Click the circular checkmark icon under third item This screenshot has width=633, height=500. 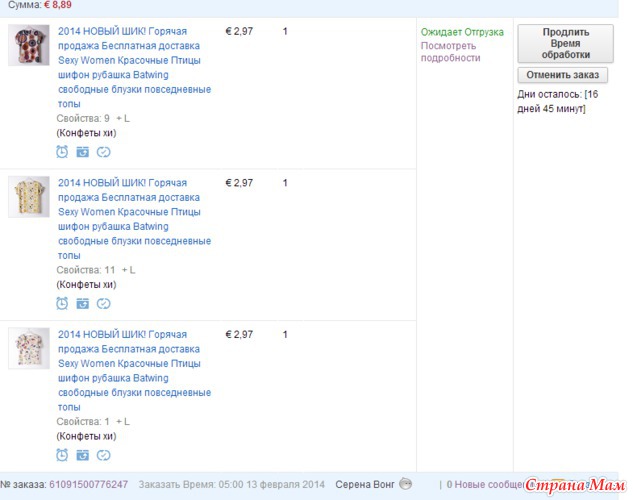(x=103, y=456)
